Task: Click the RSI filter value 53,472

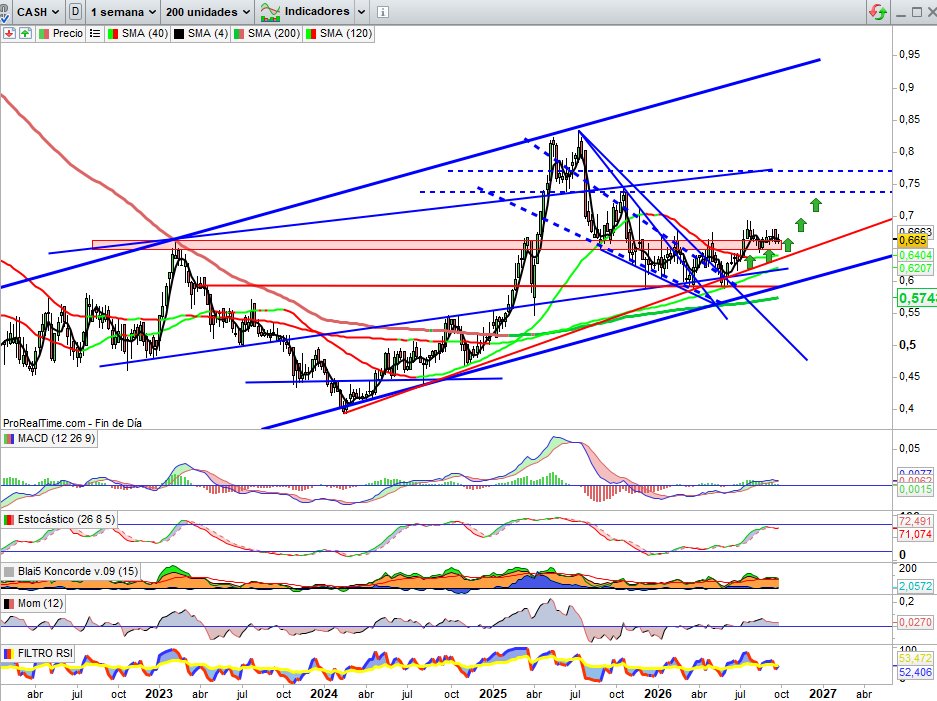Action: coord(915,659)
